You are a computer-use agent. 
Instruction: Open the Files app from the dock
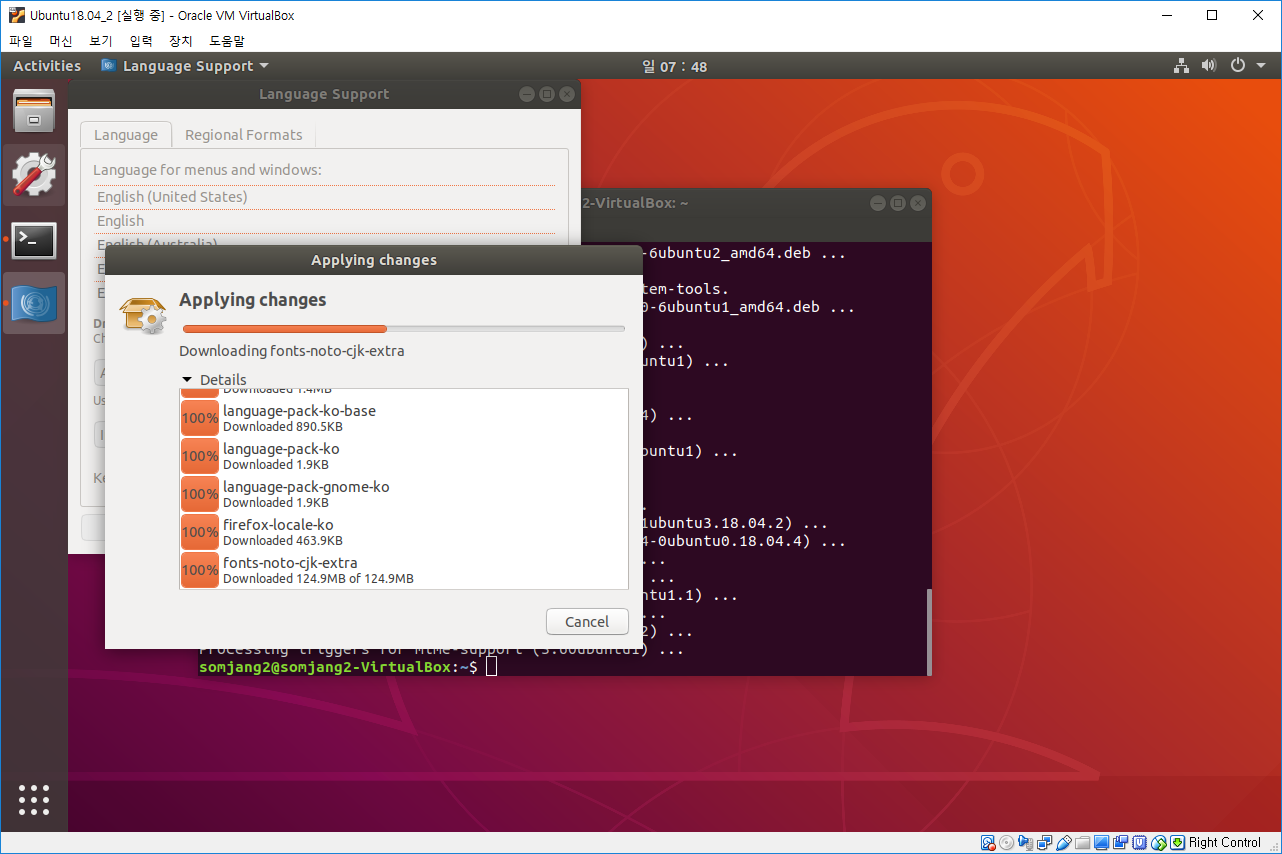coord(34,111)
